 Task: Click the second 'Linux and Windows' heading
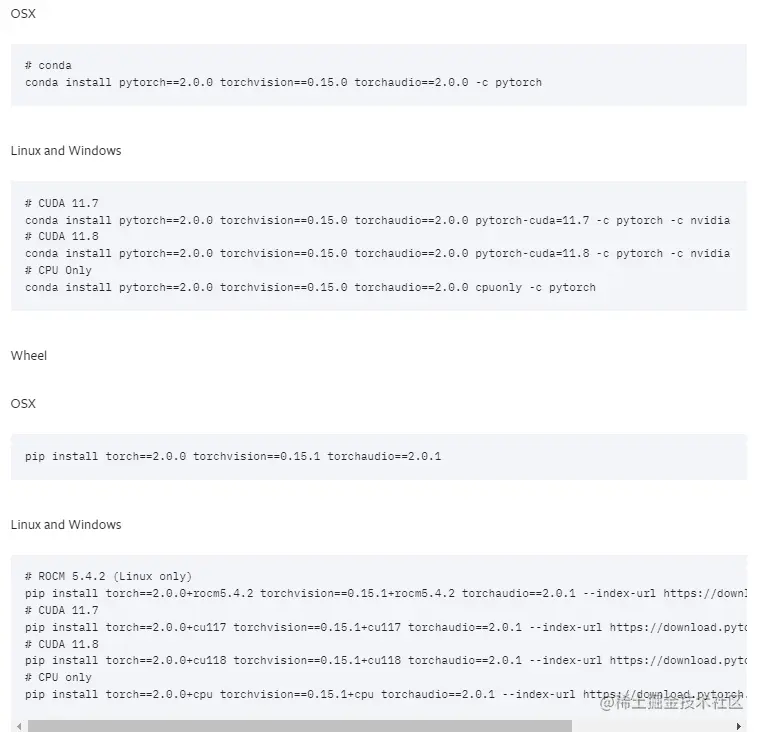66,525
